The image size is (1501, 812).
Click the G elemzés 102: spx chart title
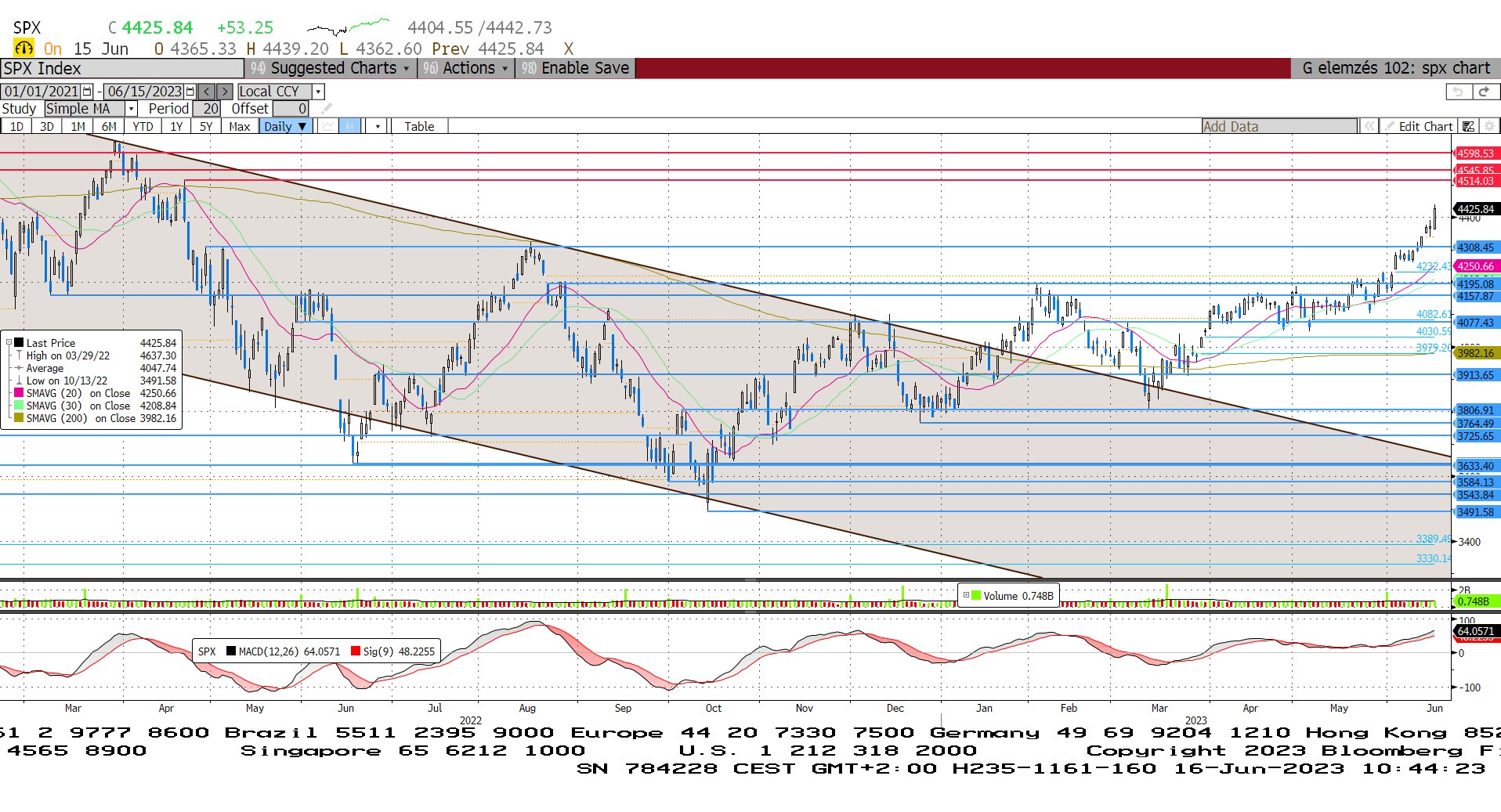1396,68
